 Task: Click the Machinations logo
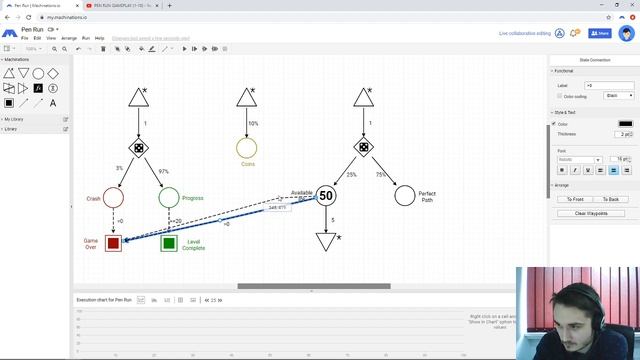pos(9,33)
